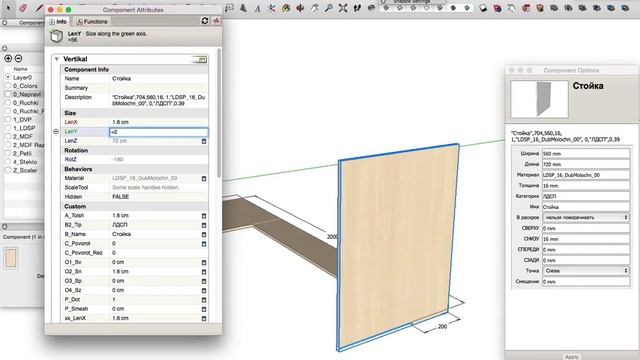This screenshot has height=360, width=640.
Task: Open details icon for Material row
Action: (204, 179)
